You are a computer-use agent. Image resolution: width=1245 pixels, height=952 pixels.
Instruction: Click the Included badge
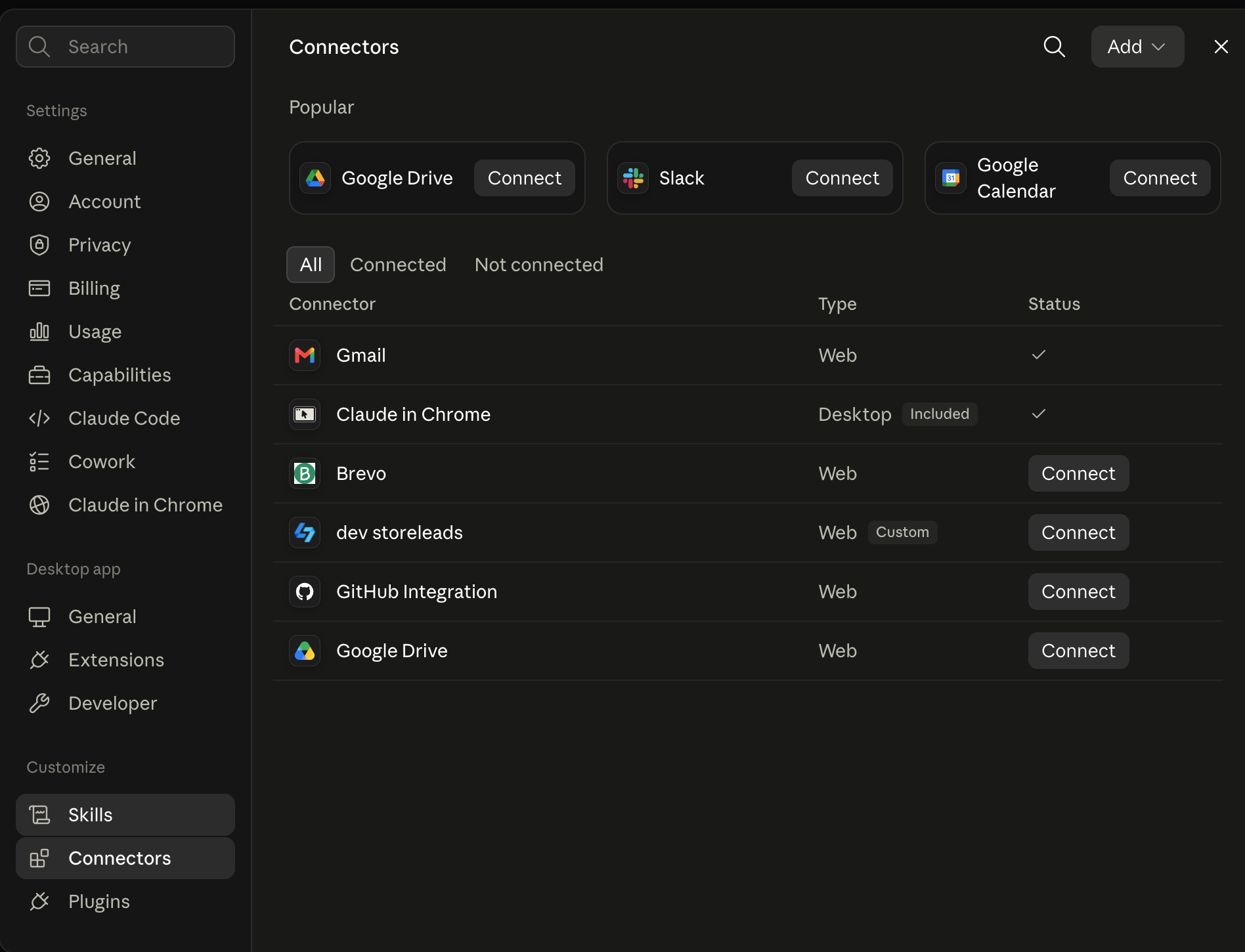click(940, 414)
